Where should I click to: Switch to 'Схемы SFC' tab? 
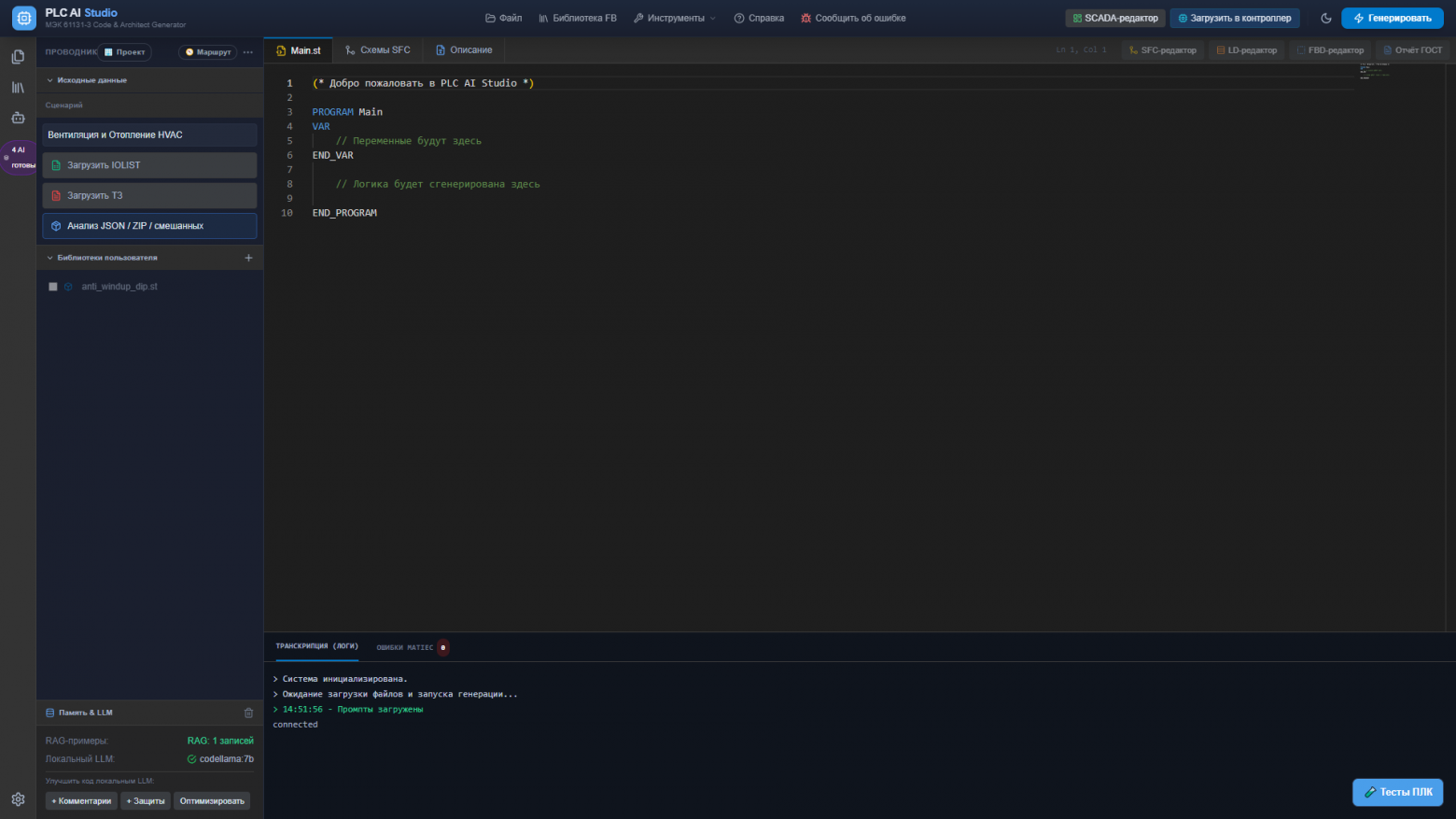378,50
